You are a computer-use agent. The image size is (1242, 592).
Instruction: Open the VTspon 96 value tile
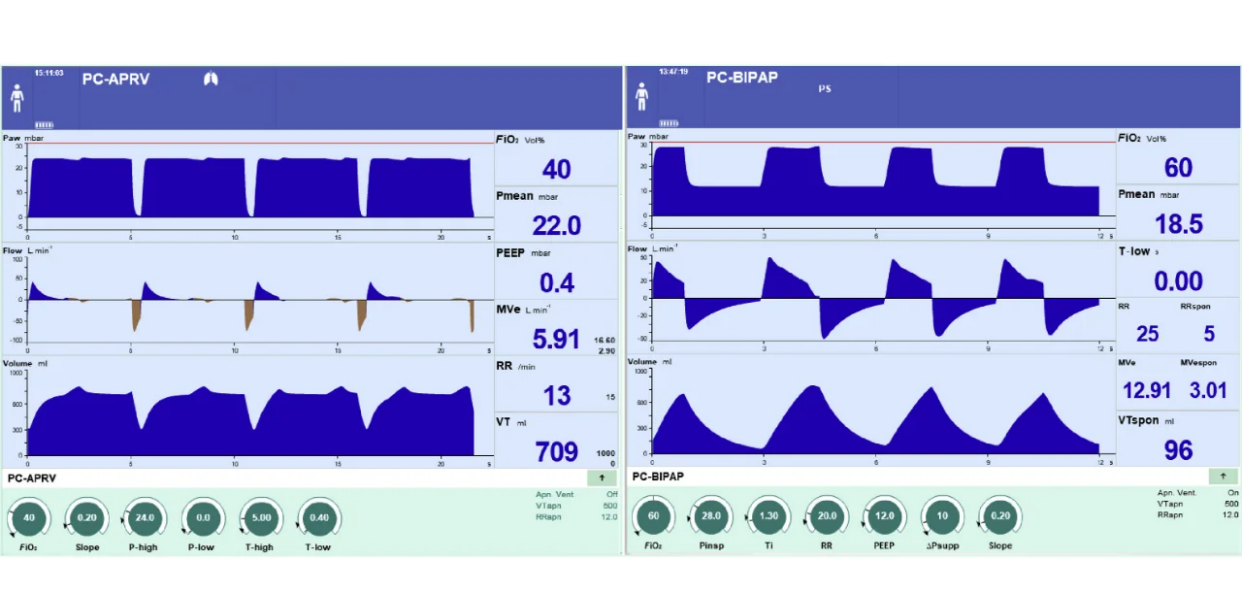tap(1178, 439)
